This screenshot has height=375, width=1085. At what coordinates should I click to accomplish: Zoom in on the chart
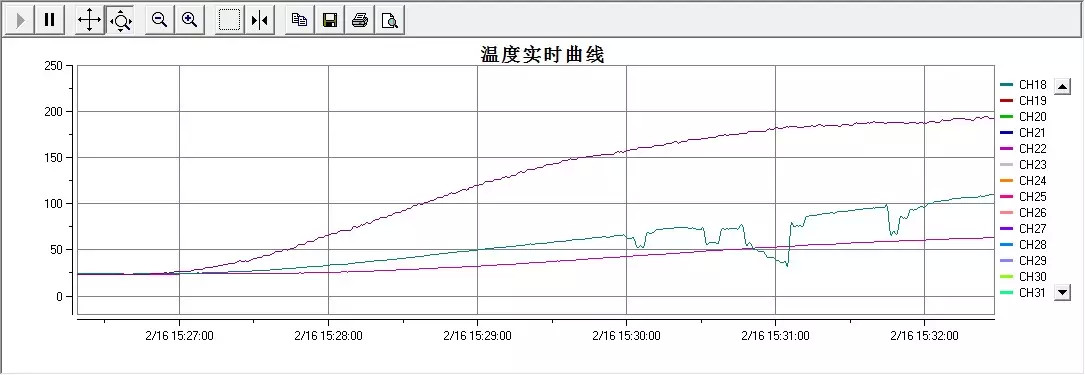tap(190, 20)
